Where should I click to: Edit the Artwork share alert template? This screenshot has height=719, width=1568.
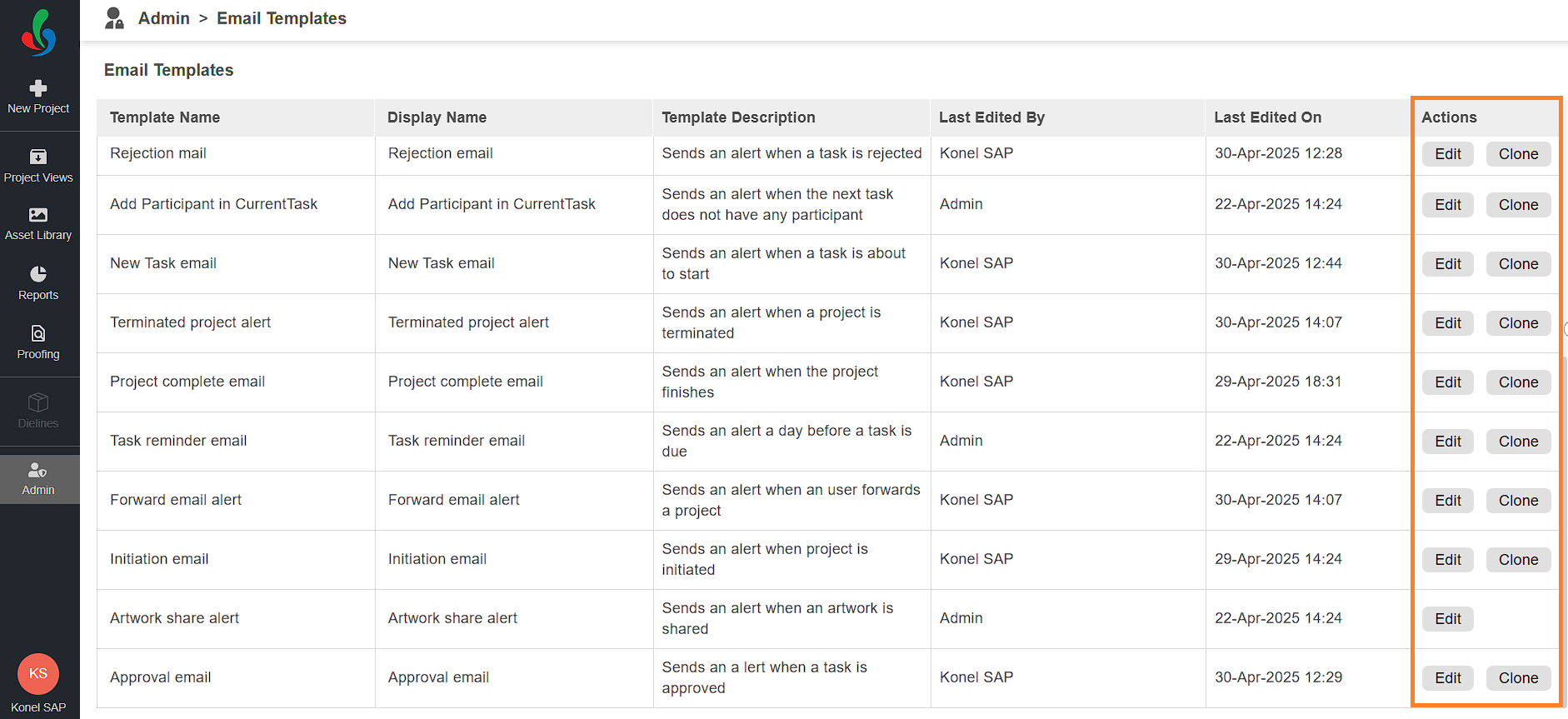pyautogui.click(x=1448, y=619)
